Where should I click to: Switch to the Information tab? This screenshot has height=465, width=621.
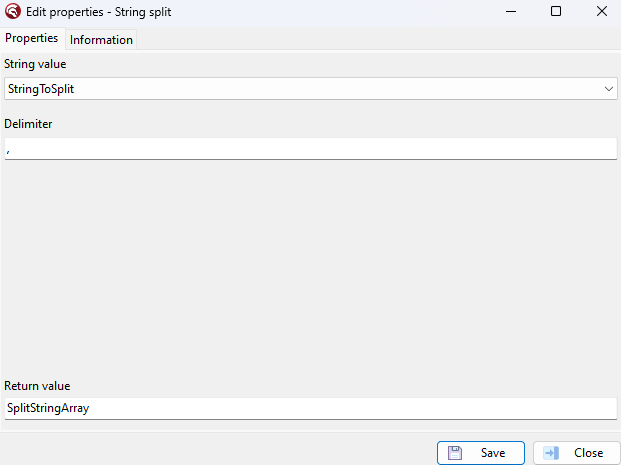pos(101,40)
